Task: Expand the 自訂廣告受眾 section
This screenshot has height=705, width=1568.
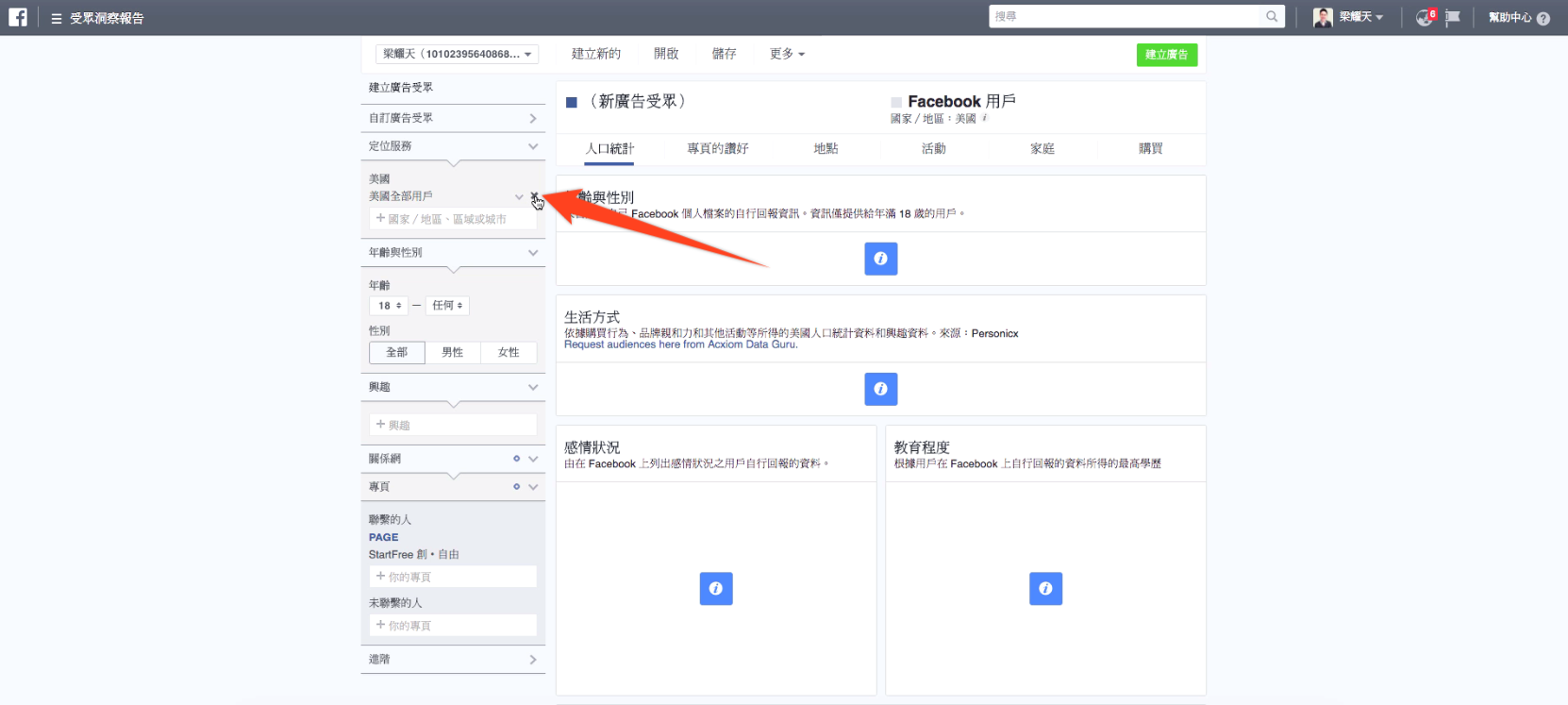Action: pos(453,118)
